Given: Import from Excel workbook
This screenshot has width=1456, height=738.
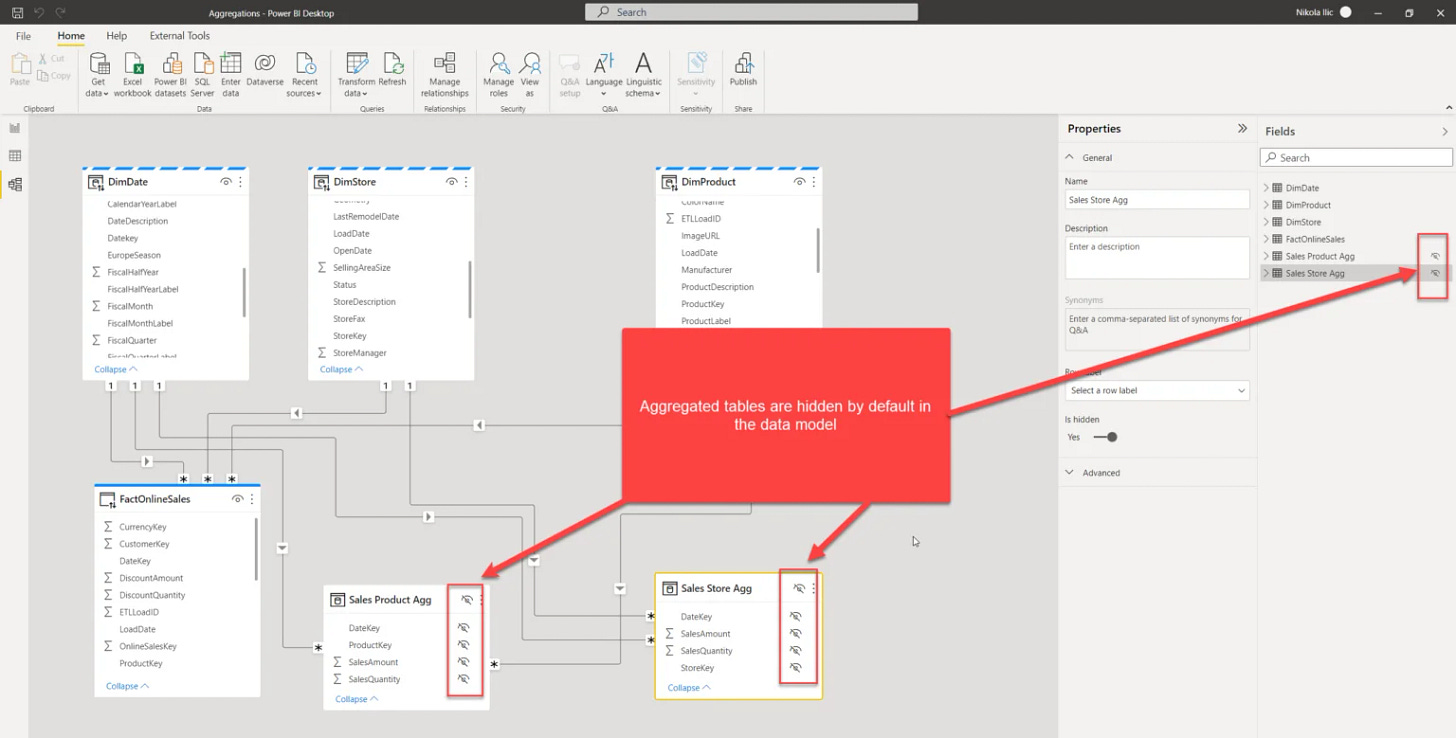Looking at the screenshot, I should (133, 75).
